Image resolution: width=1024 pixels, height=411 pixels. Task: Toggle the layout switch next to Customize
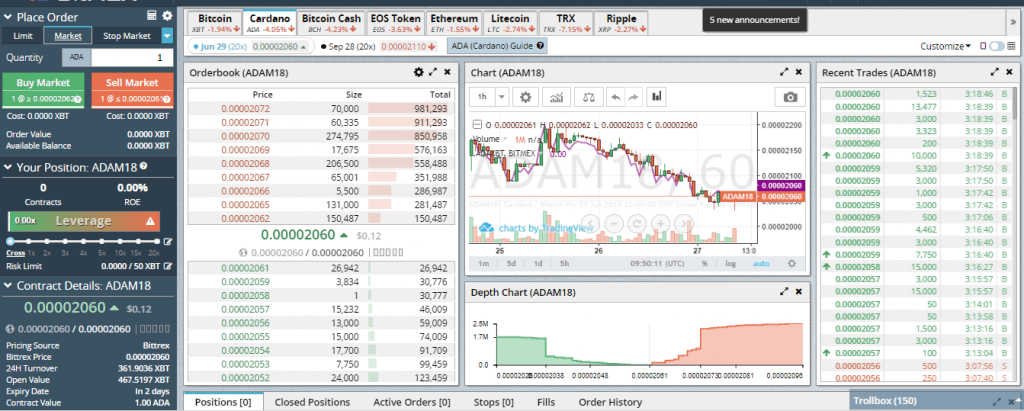point(996,46)
